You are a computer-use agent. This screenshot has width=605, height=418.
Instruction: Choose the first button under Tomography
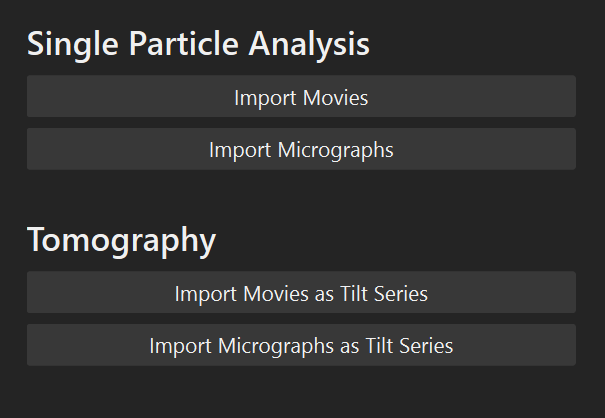(x=301, y=293)
